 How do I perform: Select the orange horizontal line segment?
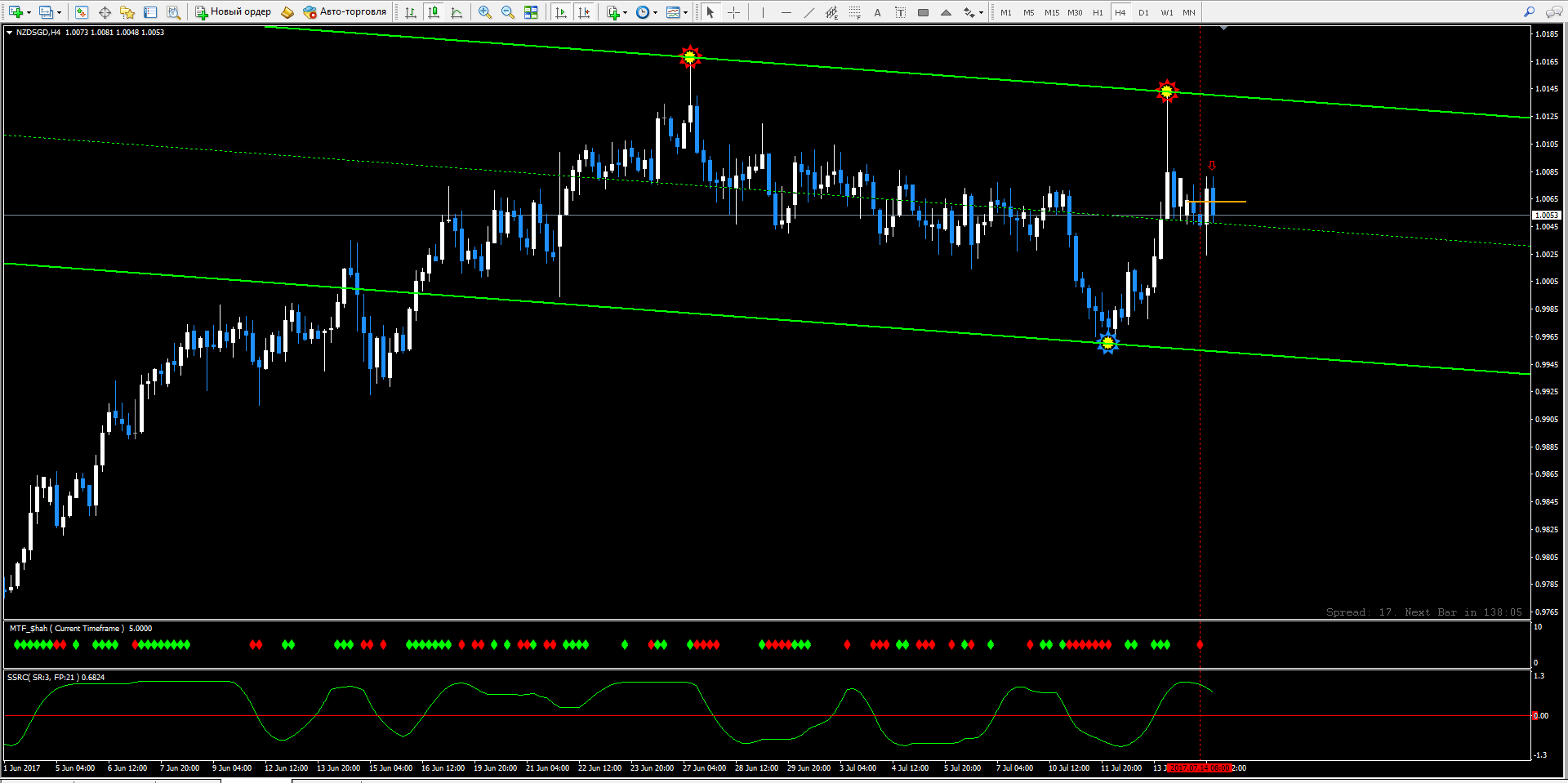1216,201
